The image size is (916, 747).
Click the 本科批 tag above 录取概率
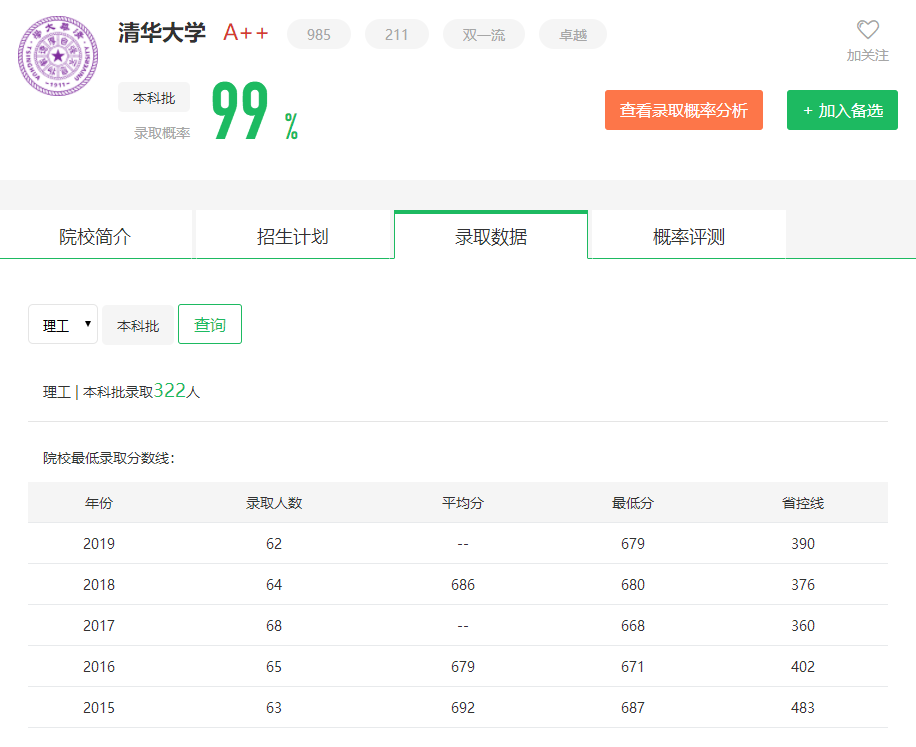click(154, 98)
